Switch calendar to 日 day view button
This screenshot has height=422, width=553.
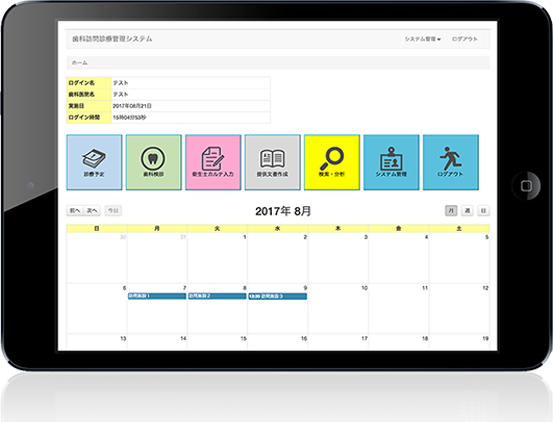coord(484,210)
